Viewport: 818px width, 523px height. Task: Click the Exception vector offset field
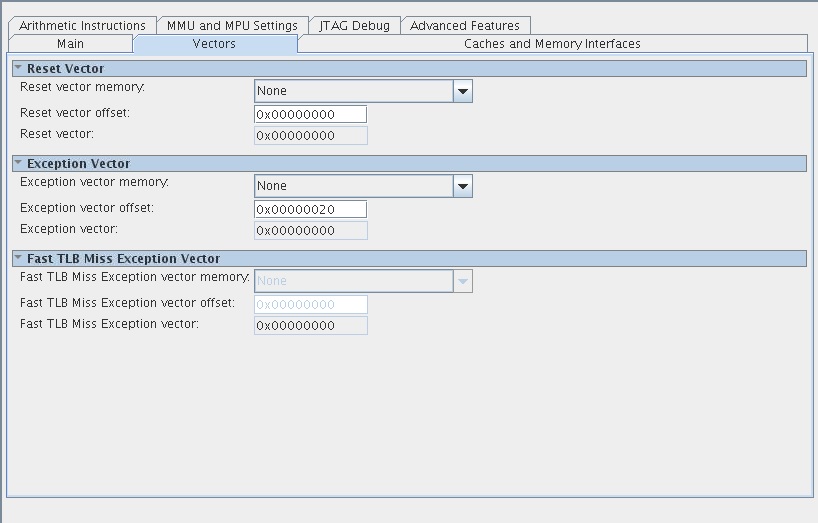tap(310, 209)
